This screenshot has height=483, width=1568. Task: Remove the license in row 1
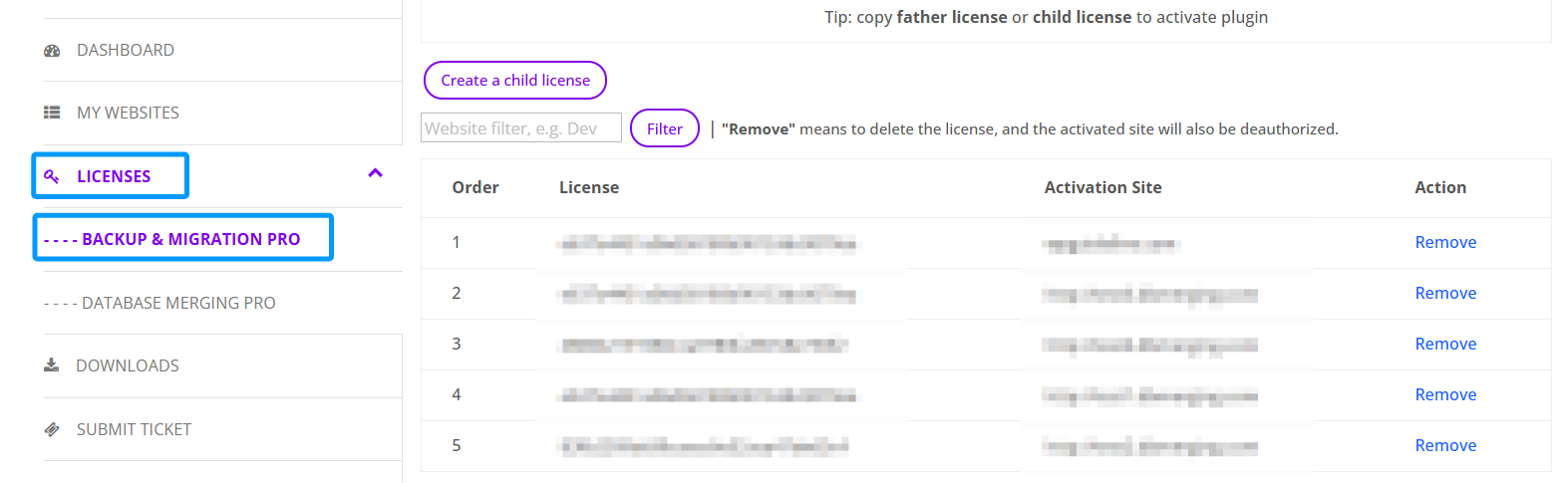click(x=1445, y=242)
